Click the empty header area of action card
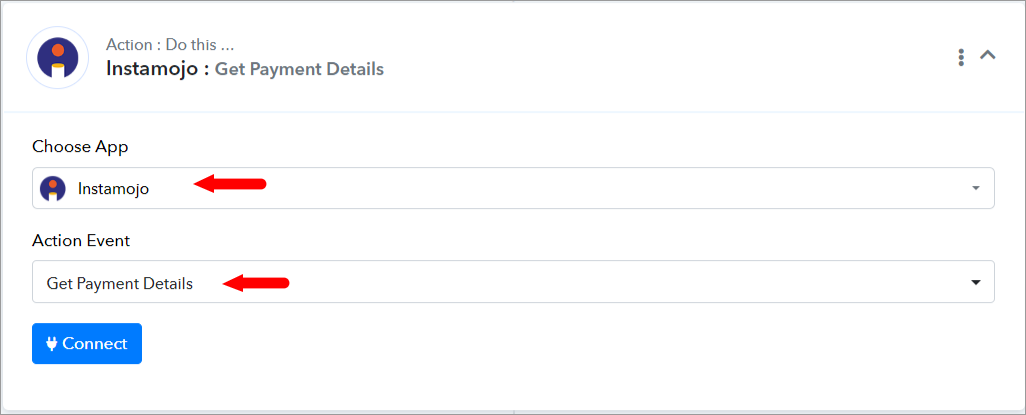1026x415 pixels. pos(654,58)
